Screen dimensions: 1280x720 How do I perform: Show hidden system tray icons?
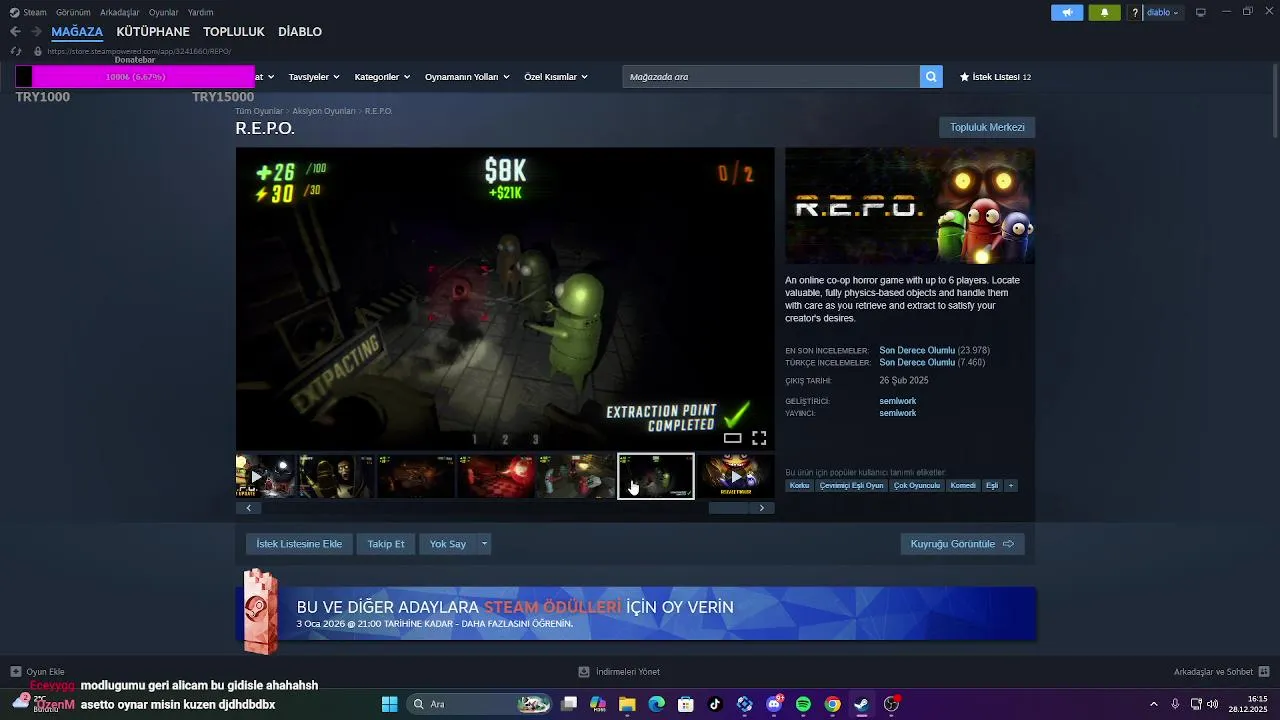[x=1153, y=704]
